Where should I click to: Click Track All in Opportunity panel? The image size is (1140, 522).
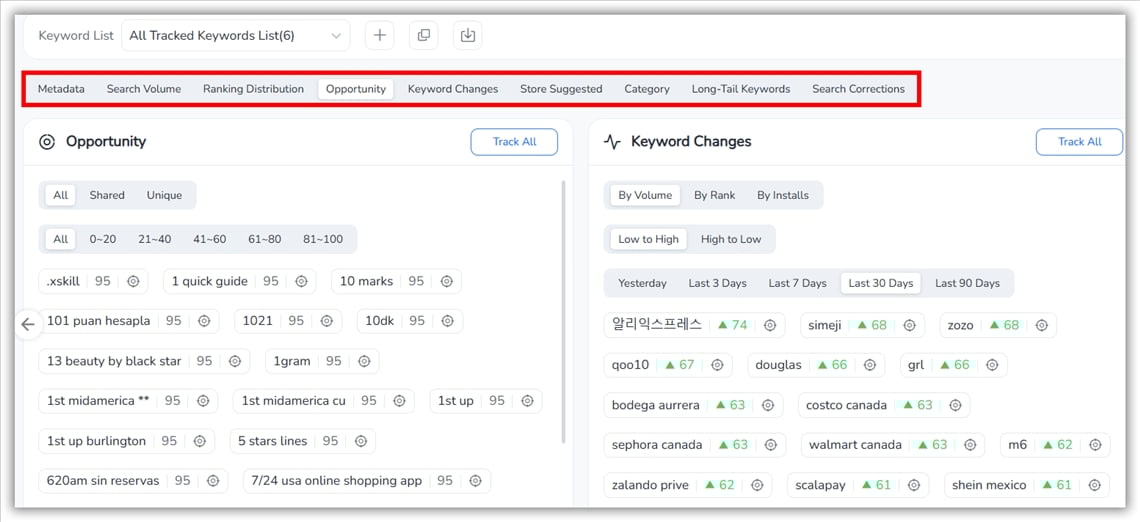(514, 142)
